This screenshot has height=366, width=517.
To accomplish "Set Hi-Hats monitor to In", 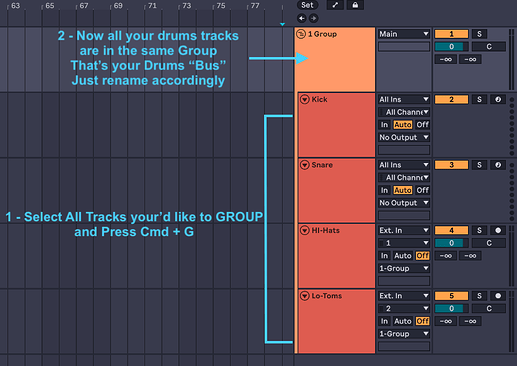I will point(384,256).
